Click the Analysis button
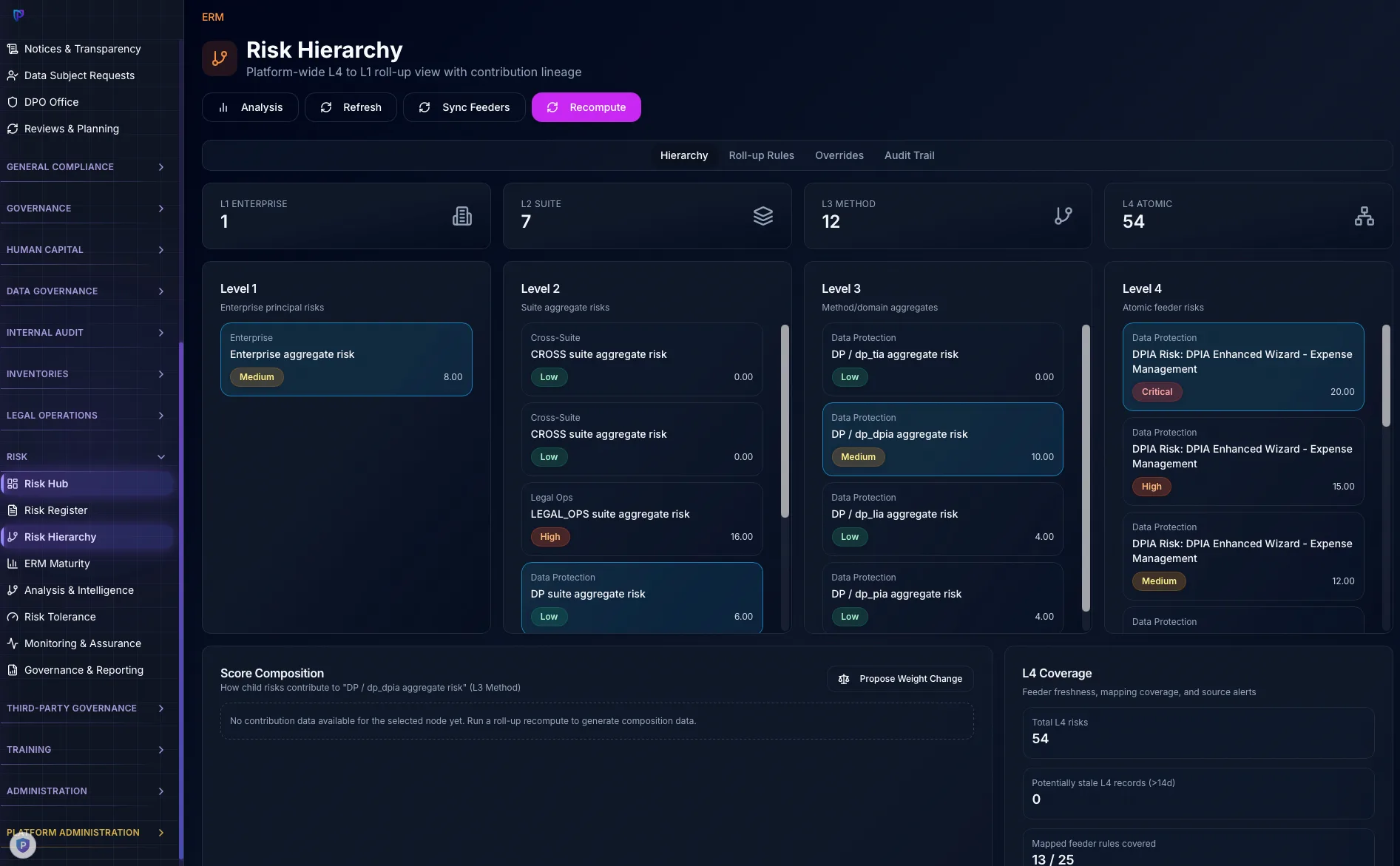The height and width of the screenshot is (866, 1400). tap(250, 107)
